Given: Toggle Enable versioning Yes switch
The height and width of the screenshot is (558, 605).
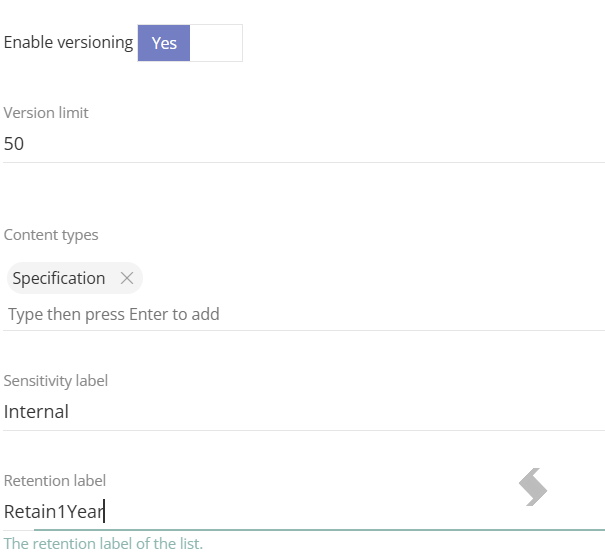Looking at the screenshot, I should click(190, 43).
